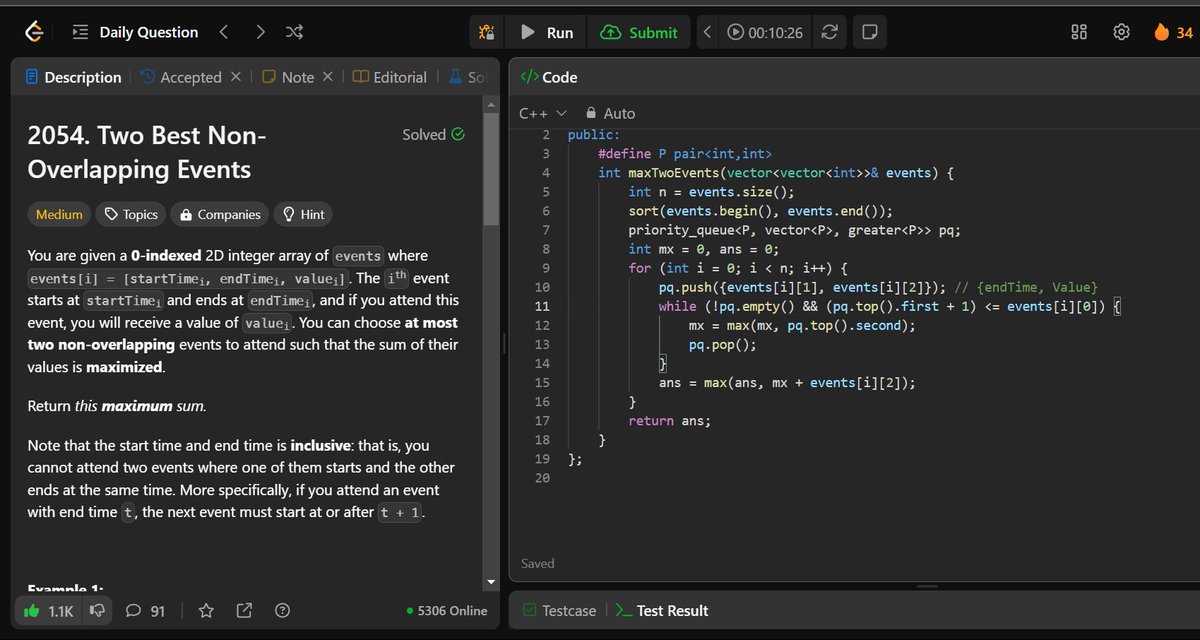Image resolution: width=1200 pixels, height=640 pixels.
Task: Close the Note tab
Action: click(327, 77)
